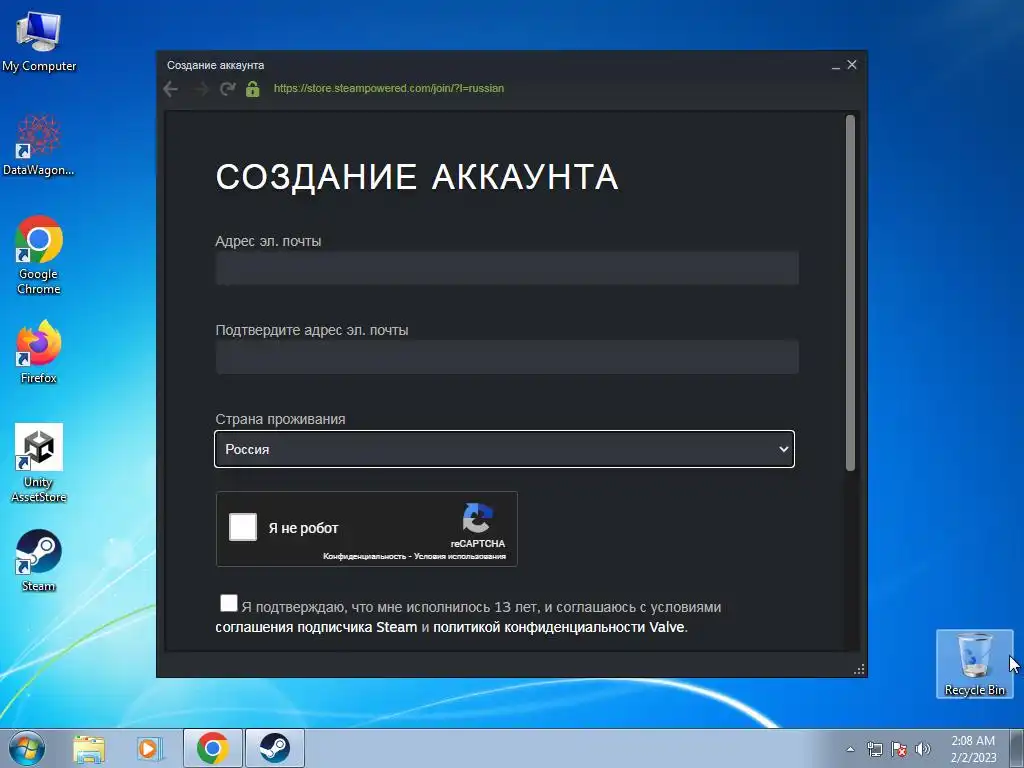Click the store.steampowered.com URL text
The image size is (1024, 768).
click(389, 88)
